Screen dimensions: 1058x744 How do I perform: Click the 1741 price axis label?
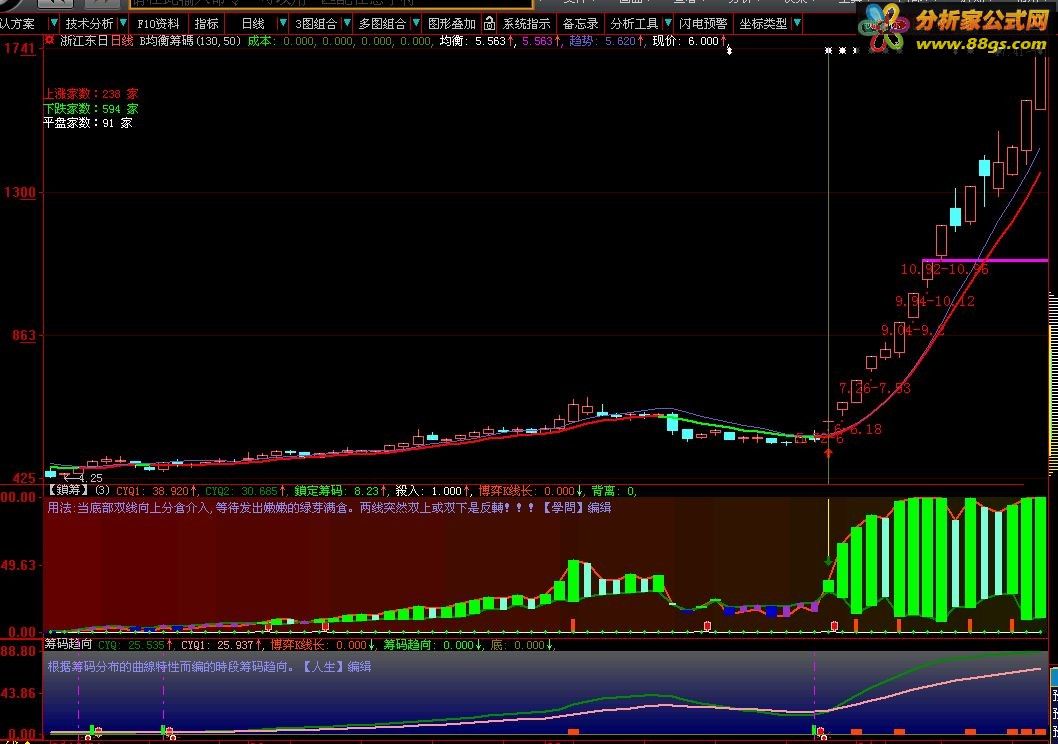(19, 49)
